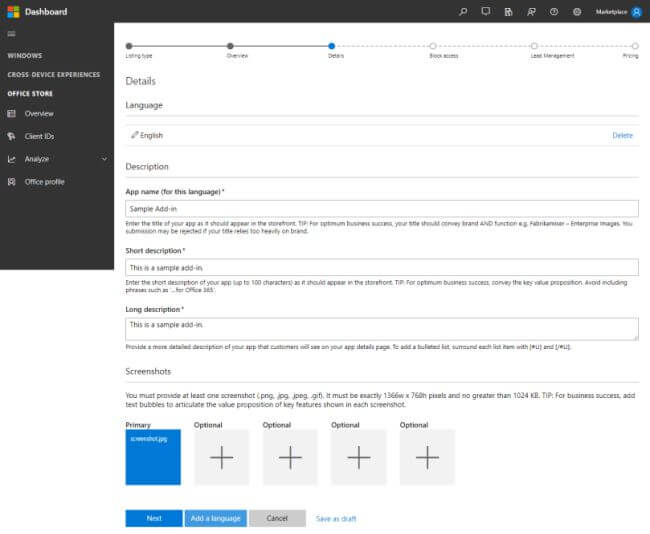Jump to the Block access step
Image resolution: width=650 pixels, height=534 pixels.
pos(433,46)
